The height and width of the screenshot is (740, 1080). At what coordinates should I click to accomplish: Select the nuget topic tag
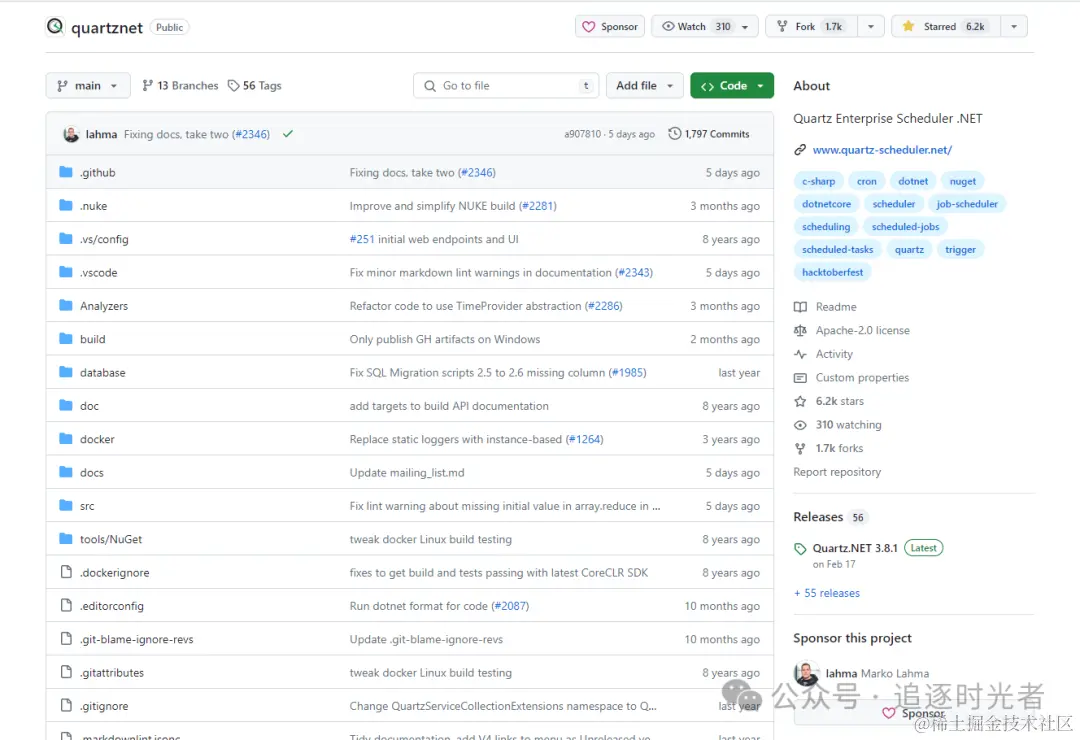click(x=962, y=181)
